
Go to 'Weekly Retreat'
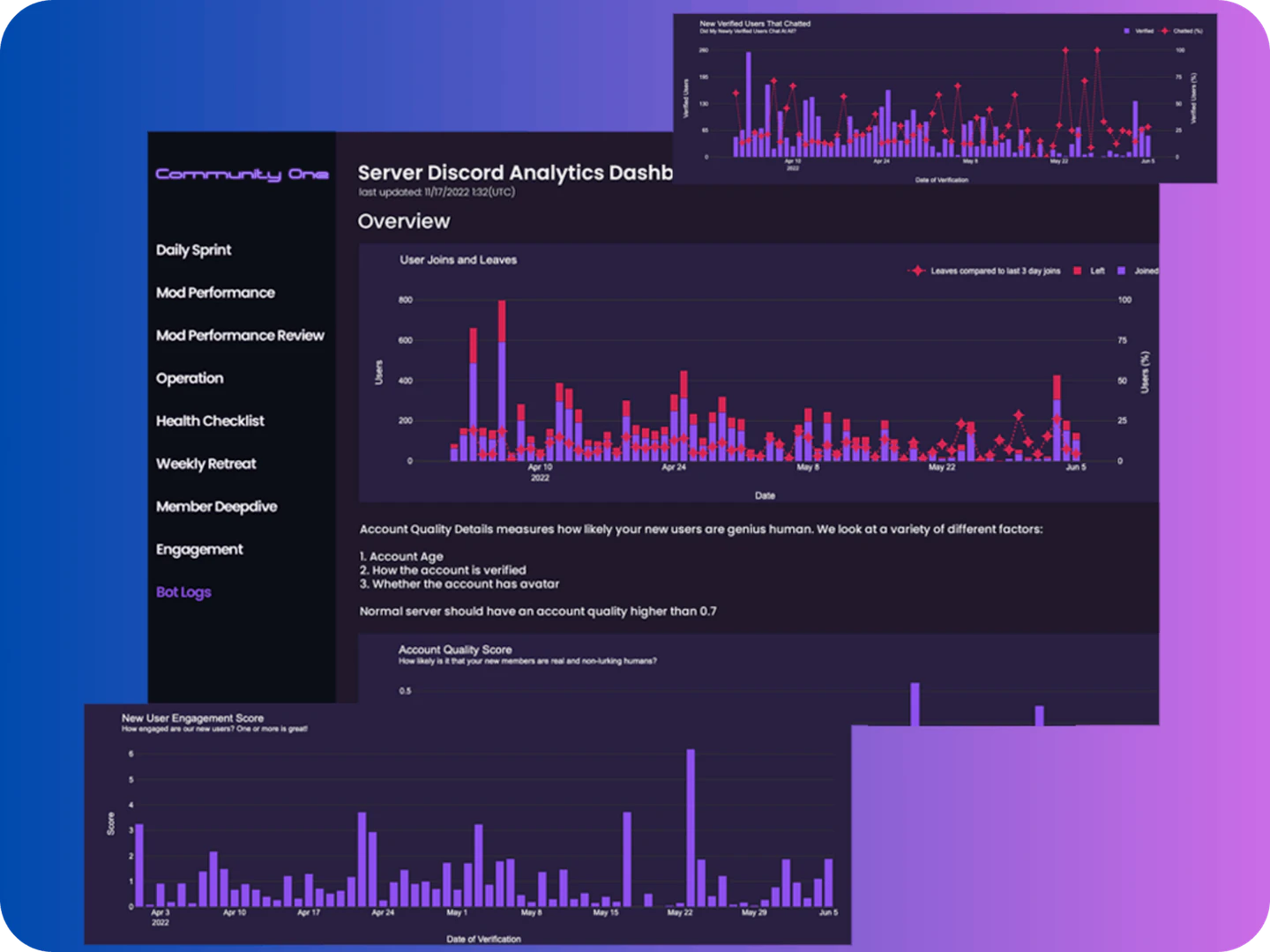click(x=206, y=464)
